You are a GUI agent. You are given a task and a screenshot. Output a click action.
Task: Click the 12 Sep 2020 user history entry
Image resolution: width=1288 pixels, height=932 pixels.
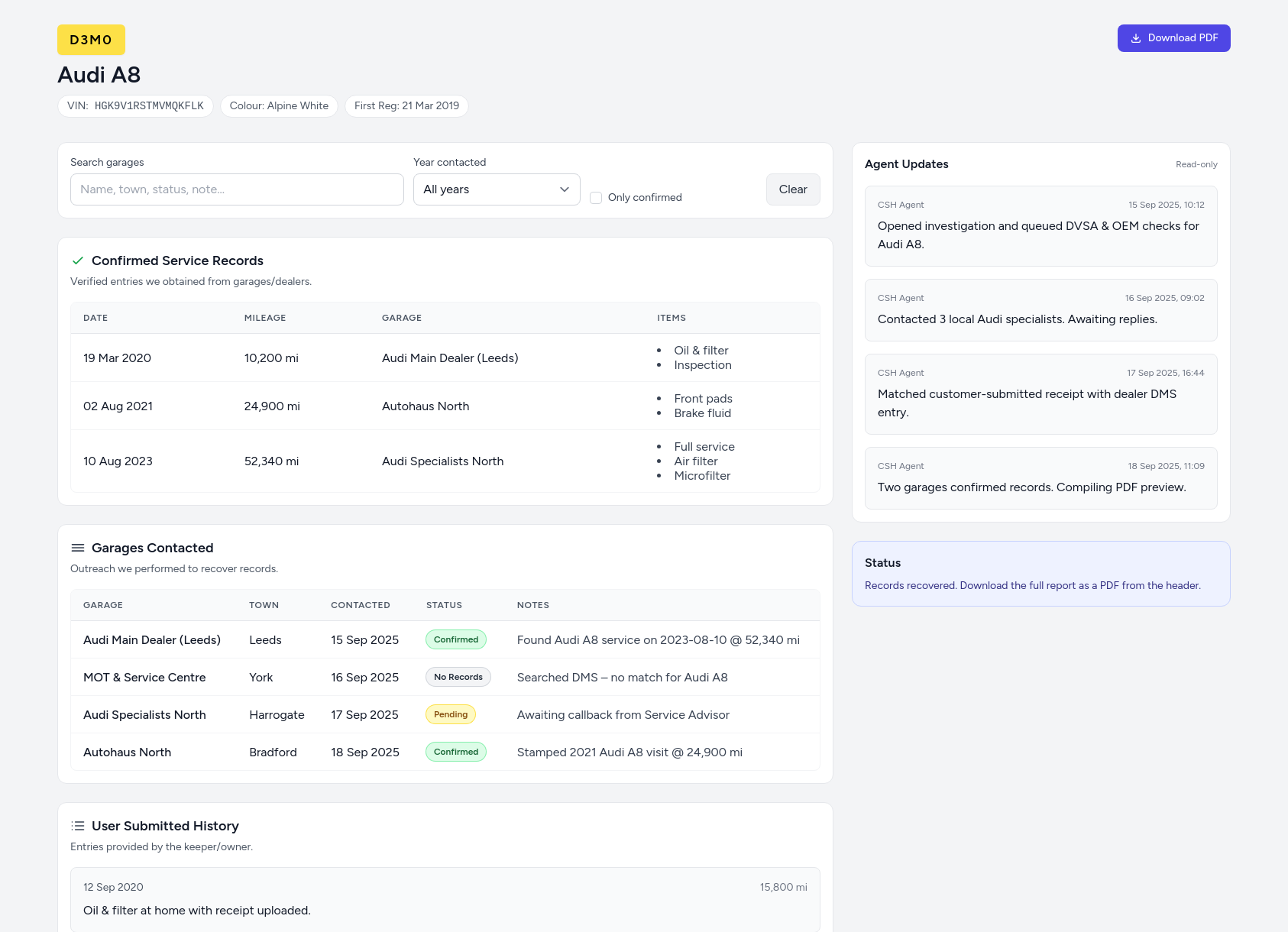tap(445, 899)
